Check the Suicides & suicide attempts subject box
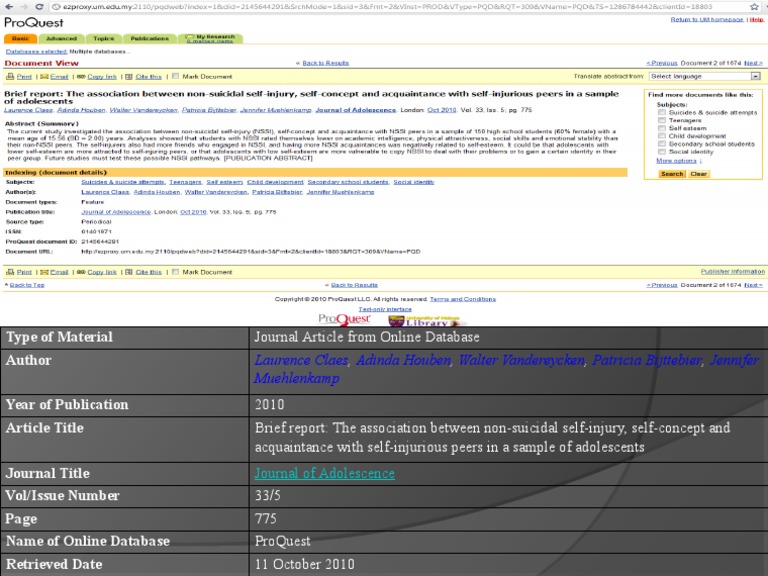768x576 pixels. 662,112
